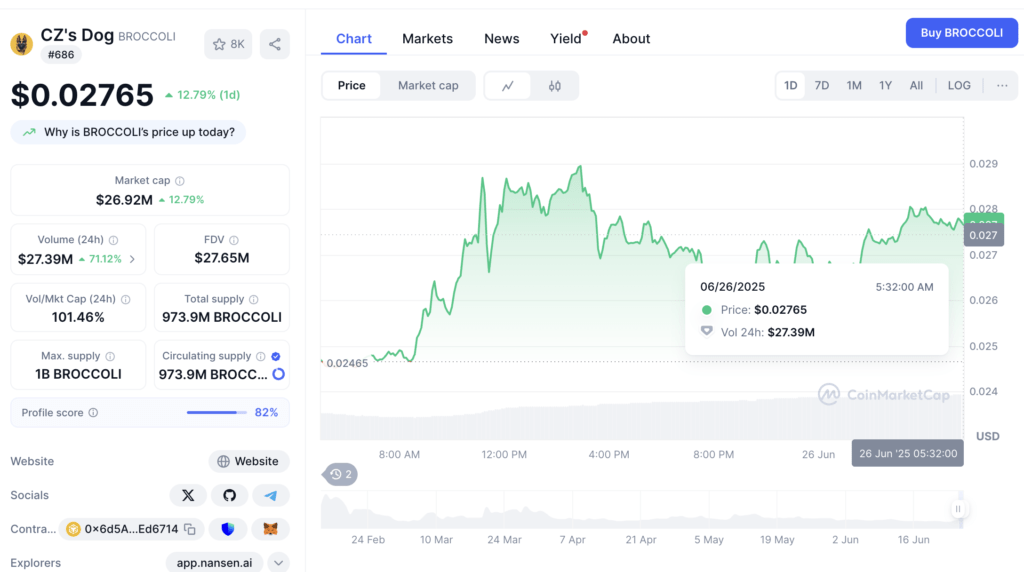Click the chart history events badge 2
This screenshot has height=572, width=1024.
340,474
